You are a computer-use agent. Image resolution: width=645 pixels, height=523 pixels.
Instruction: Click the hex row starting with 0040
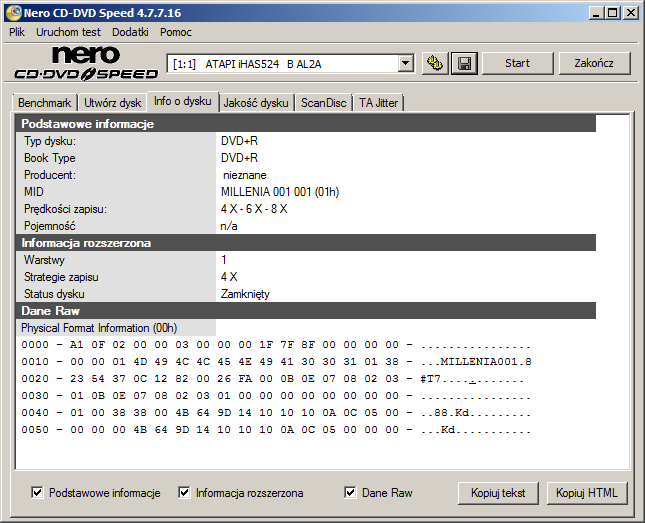[276, 412]
